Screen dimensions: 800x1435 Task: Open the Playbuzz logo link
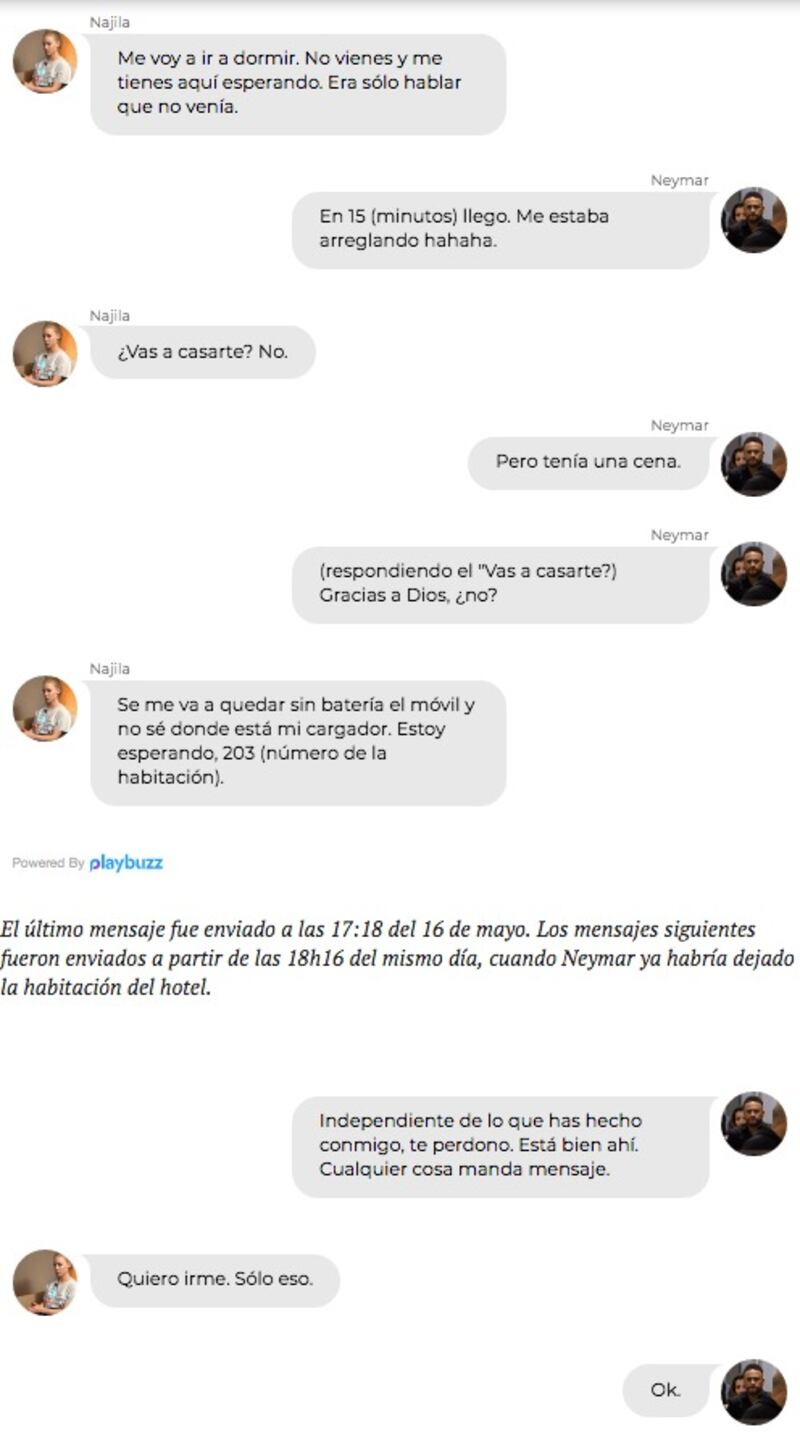pos(126,863)
